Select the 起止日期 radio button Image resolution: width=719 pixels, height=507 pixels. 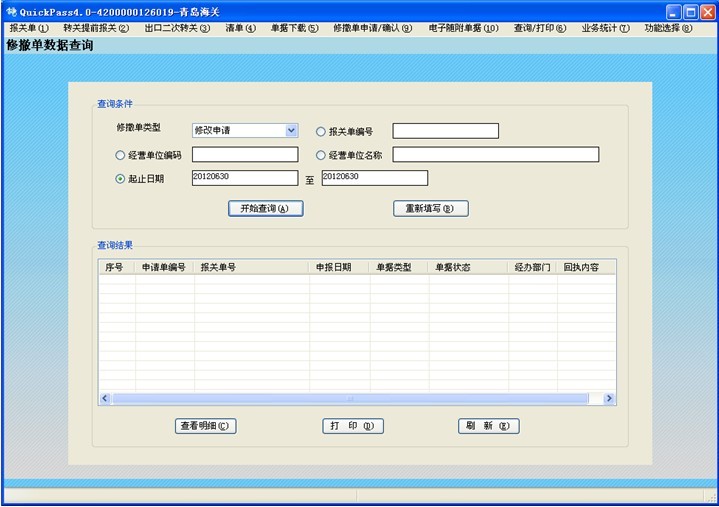[121, 179]
